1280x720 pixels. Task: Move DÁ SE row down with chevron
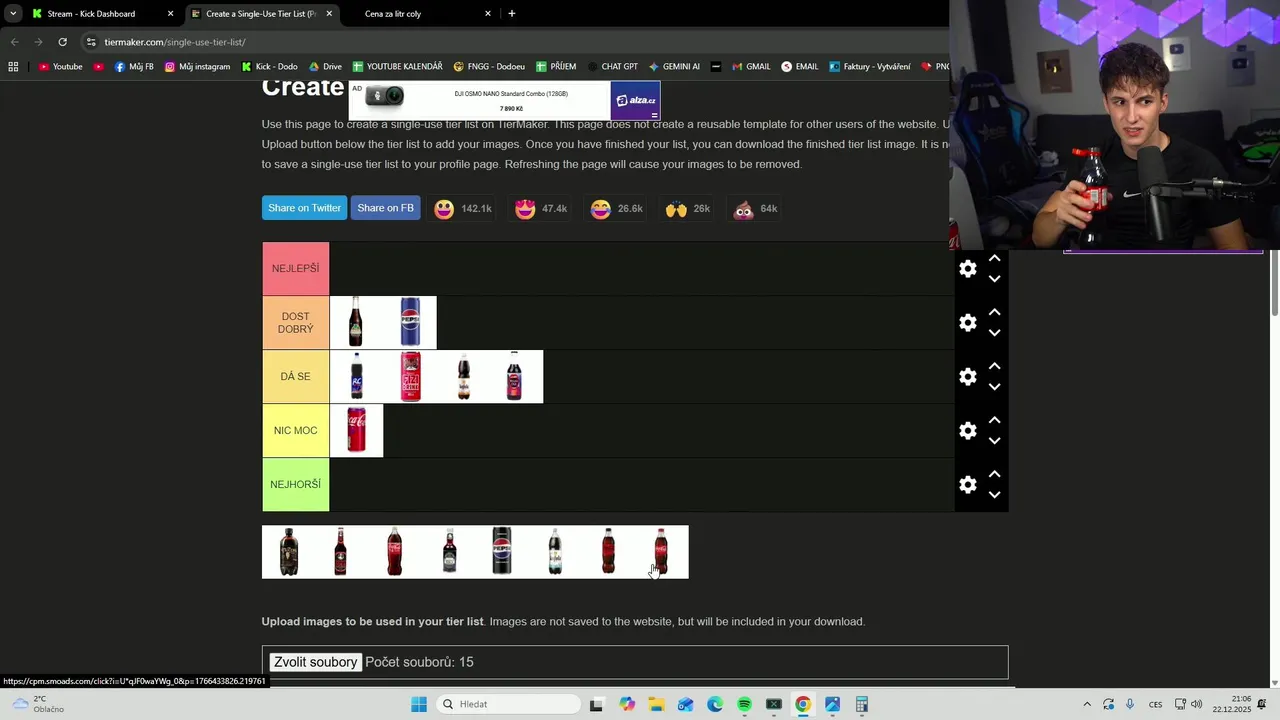click(x=994, y=387)
